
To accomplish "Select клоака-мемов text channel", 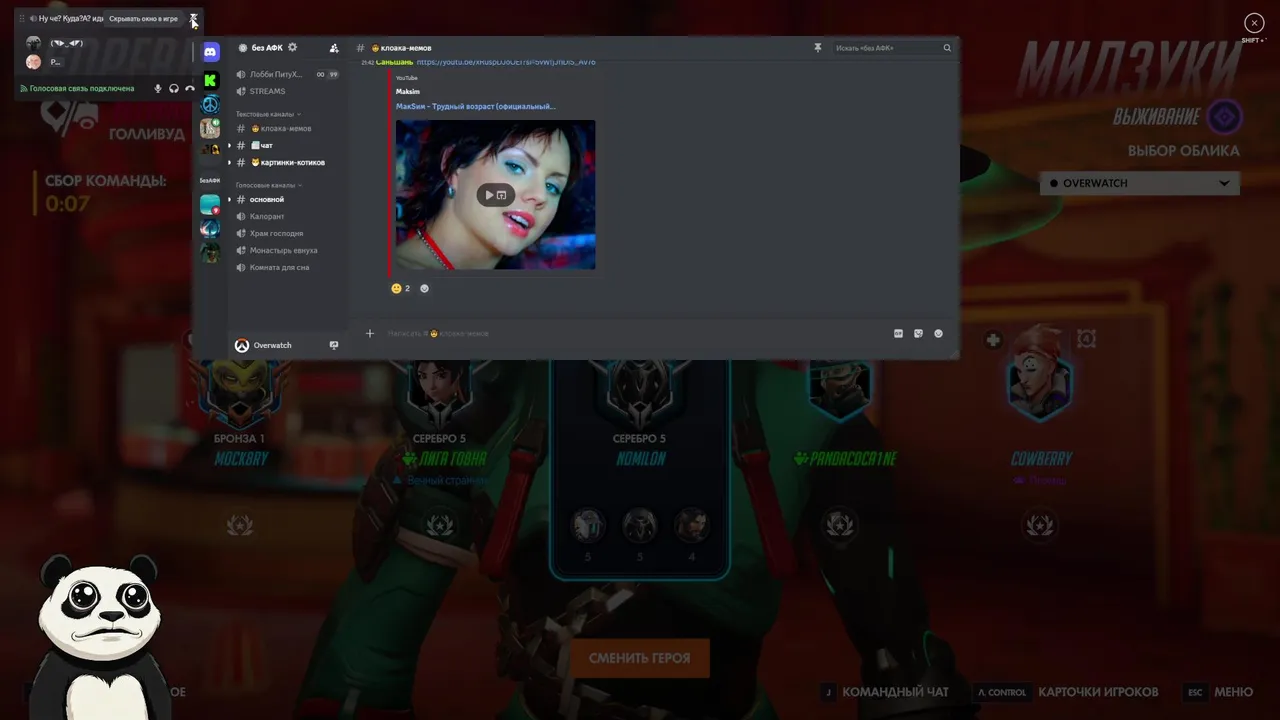I will [288, 128].
